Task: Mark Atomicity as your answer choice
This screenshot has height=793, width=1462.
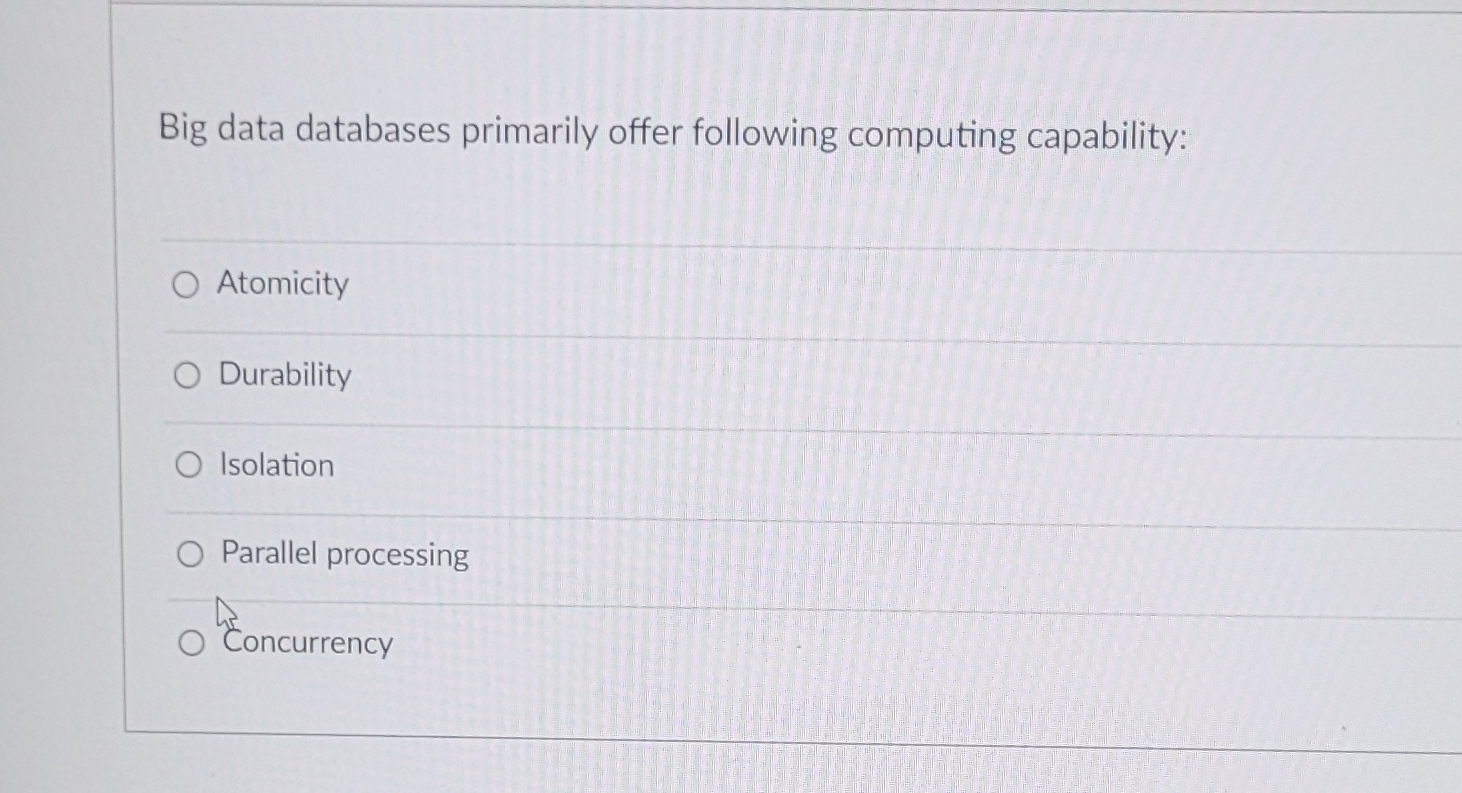Action: tap(186, 284)
